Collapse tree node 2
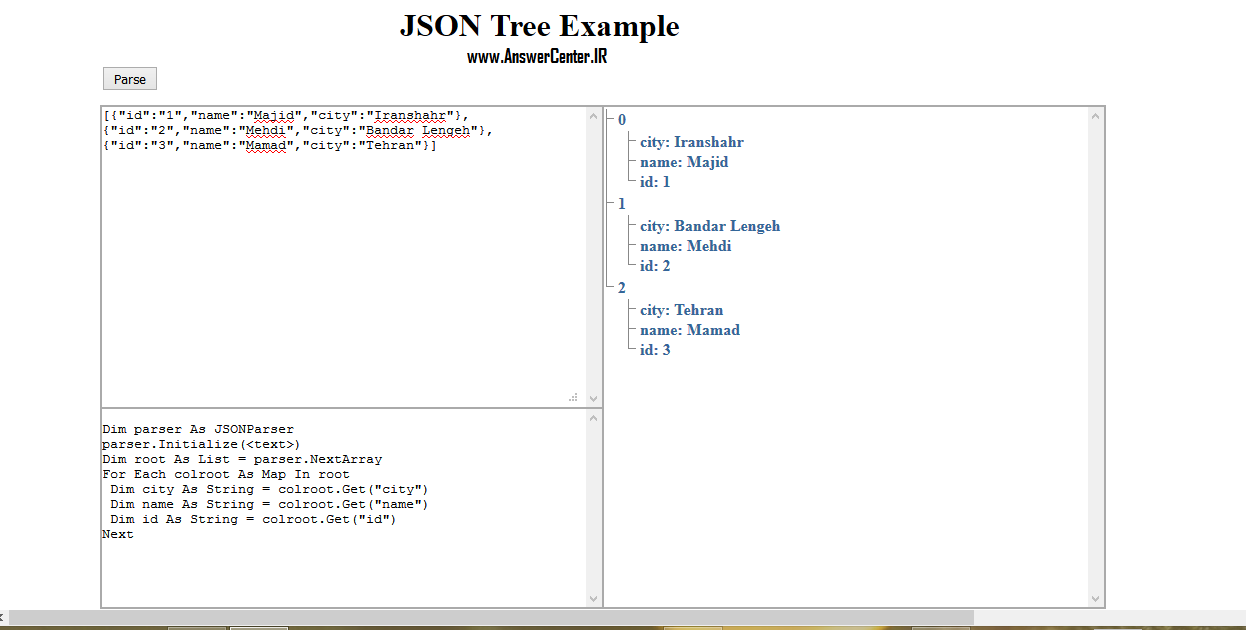Viewport: 1246px width, 630px height. click(621, 288)
